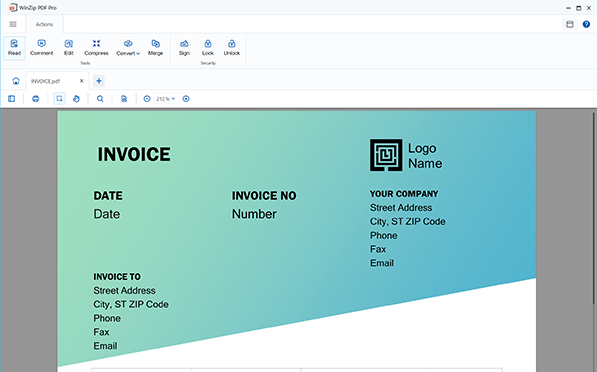Image resolution: width=597 pixels, height=372 pixels.
Task: Click the Print icon
Action: point(35,99)
